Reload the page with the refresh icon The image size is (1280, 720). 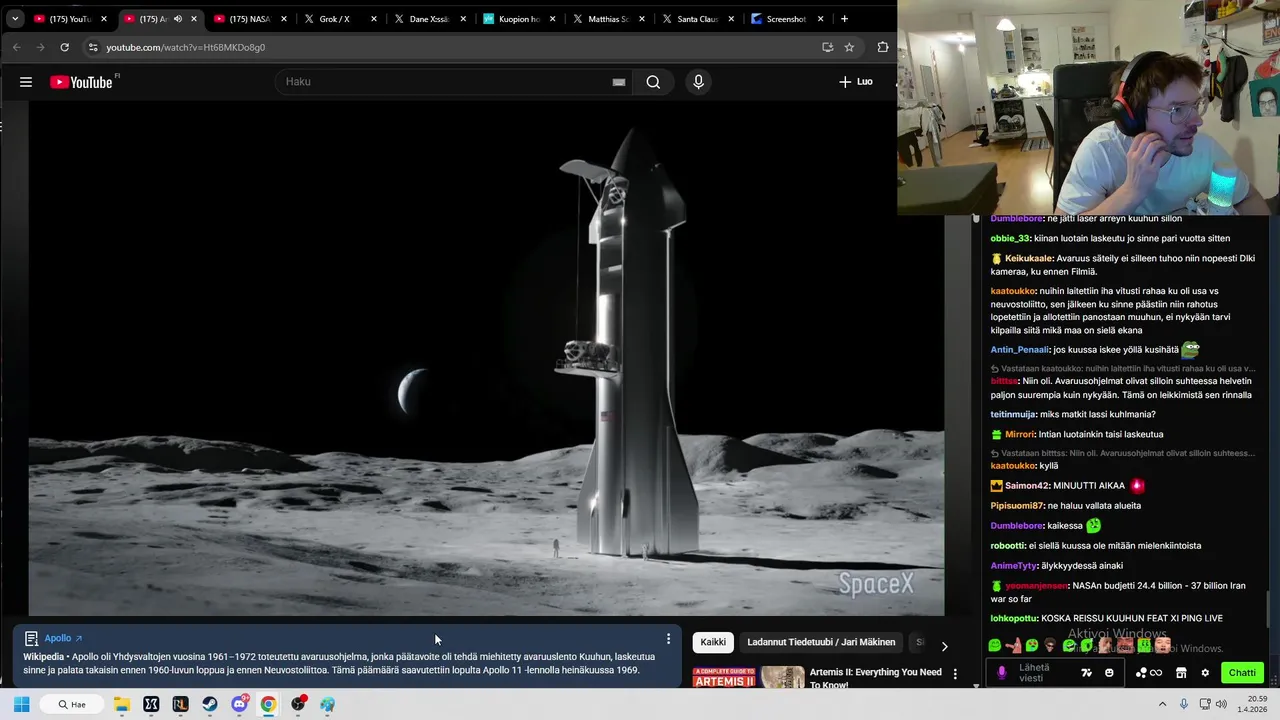point(64,47)
